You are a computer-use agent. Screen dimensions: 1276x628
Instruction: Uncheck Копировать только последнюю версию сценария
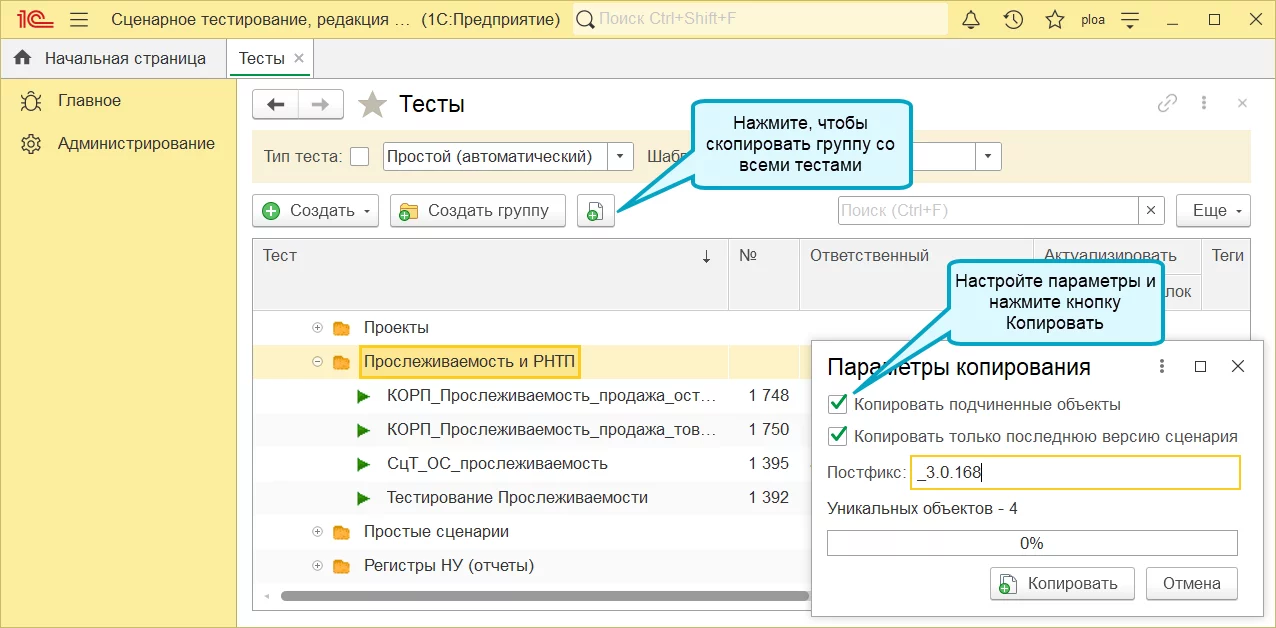coord(838,436)
